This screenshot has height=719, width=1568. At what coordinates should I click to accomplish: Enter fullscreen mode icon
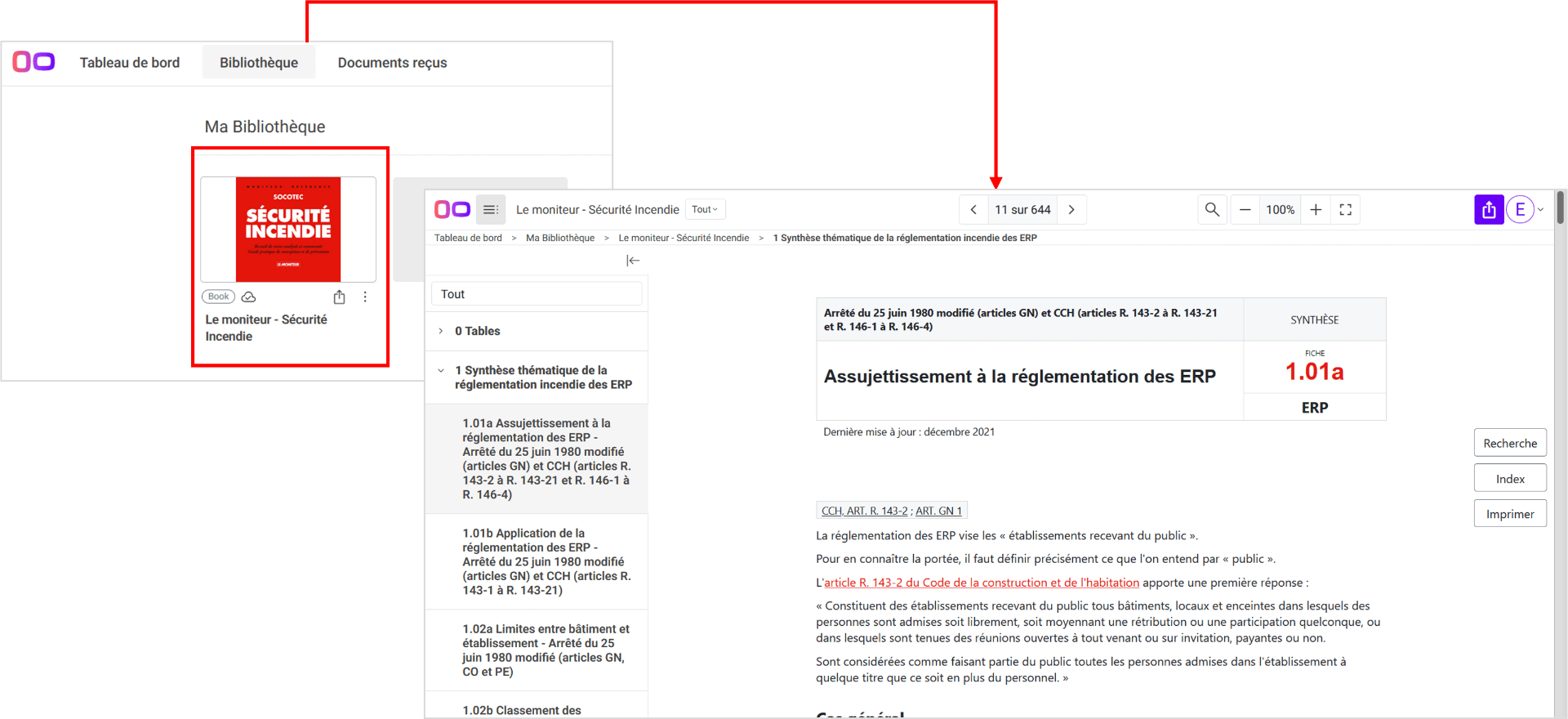pos(1346,210)
